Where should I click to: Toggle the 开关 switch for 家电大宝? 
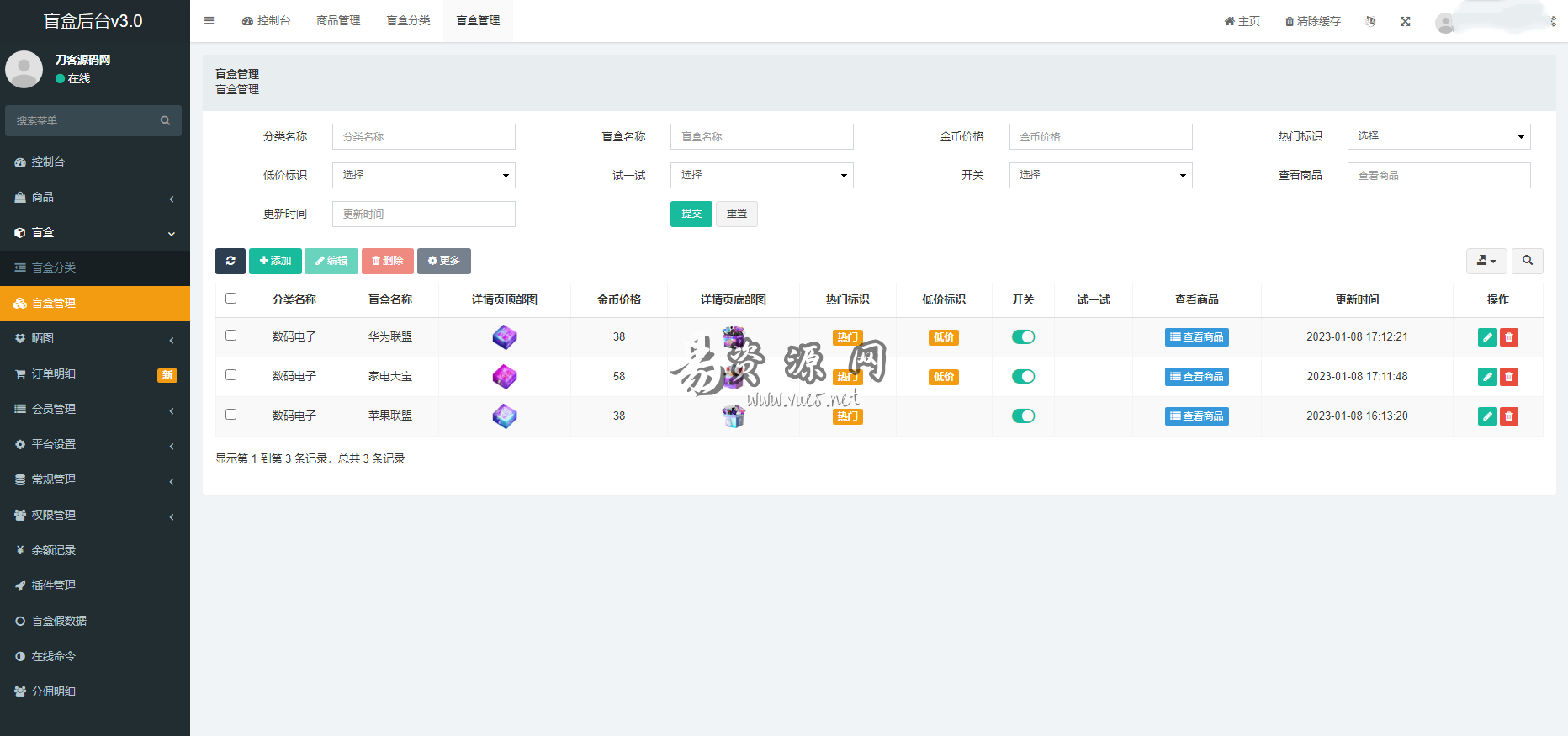[x=1023, y=377]
